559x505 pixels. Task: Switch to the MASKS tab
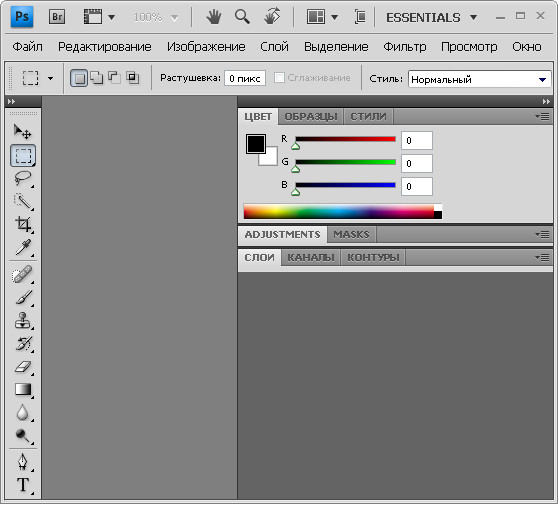(x=351, y=235)
